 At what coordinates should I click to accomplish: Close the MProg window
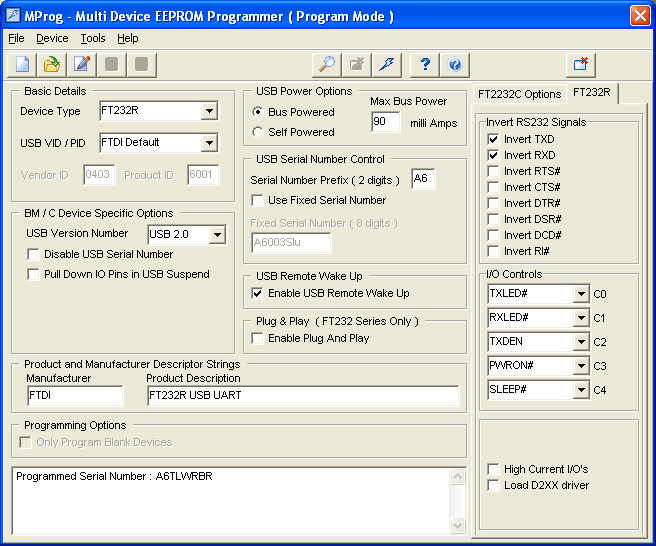coord(640,16)
